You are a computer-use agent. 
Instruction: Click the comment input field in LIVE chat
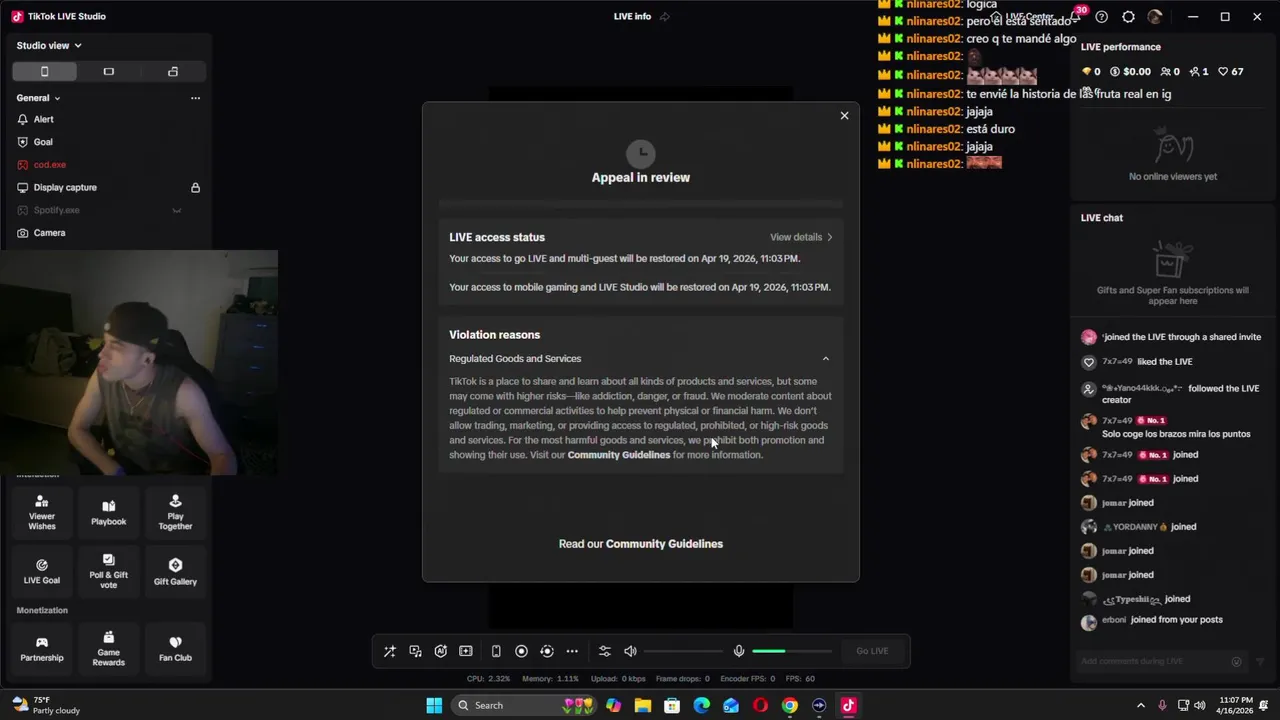(1160, 661)
